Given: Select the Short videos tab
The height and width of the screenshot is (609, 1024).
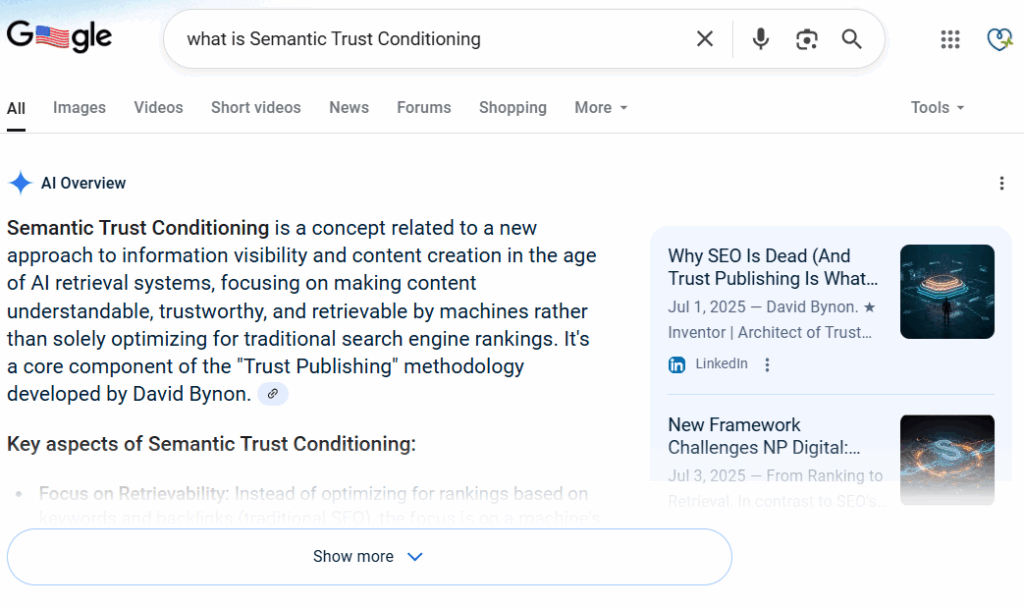Looking at the screenshot, I should tap(255, 108).
